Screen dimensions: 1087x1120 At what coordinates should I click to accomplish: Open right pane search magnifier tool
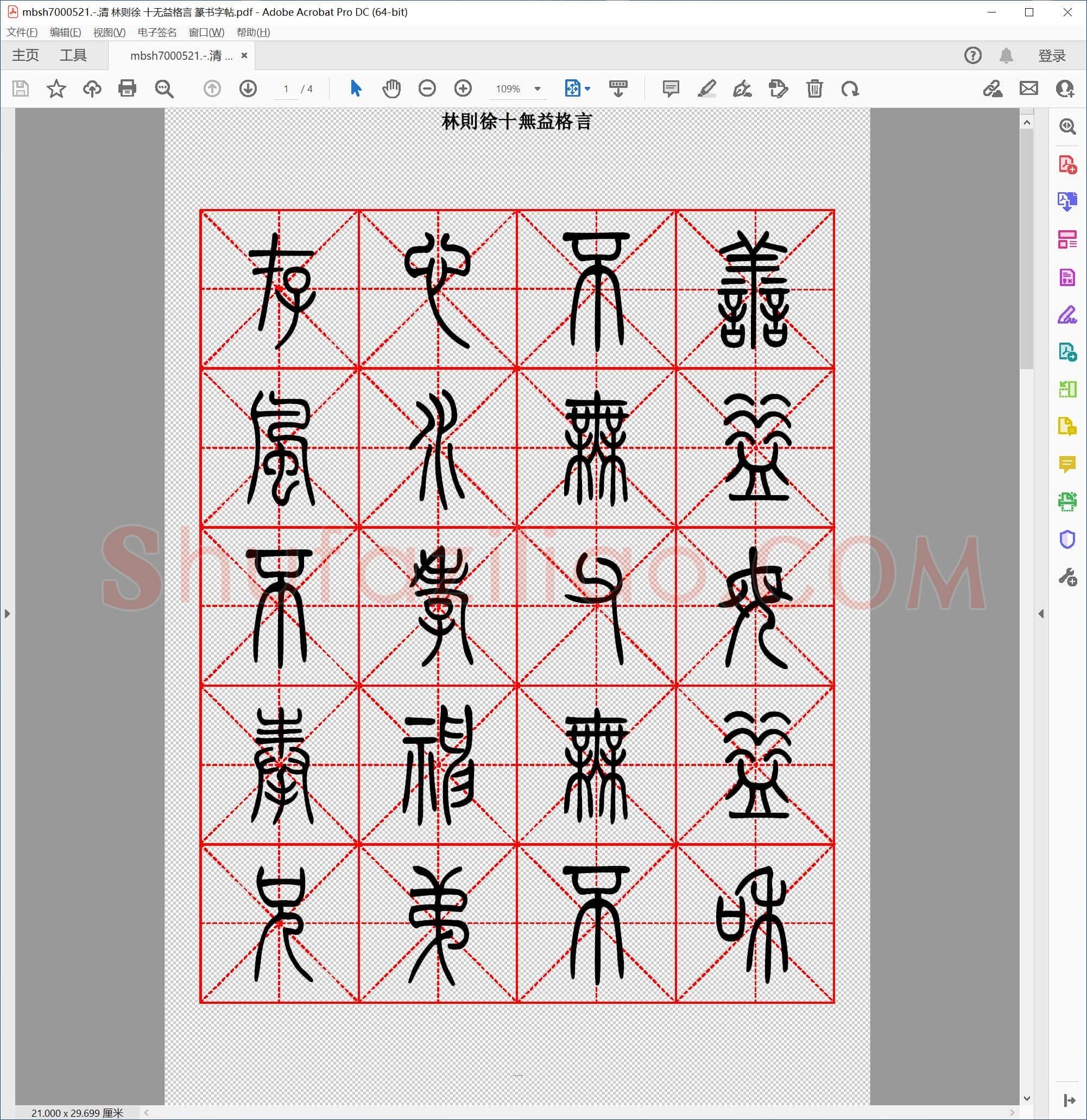point(1067,126)
